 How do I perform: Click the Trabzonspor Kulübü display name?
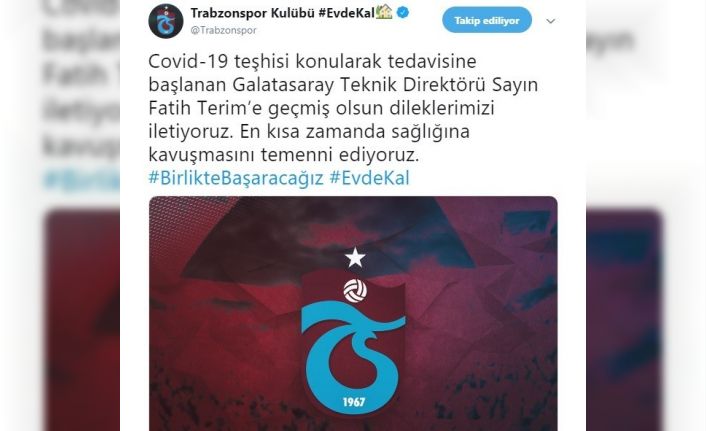(x=252, y=13)
